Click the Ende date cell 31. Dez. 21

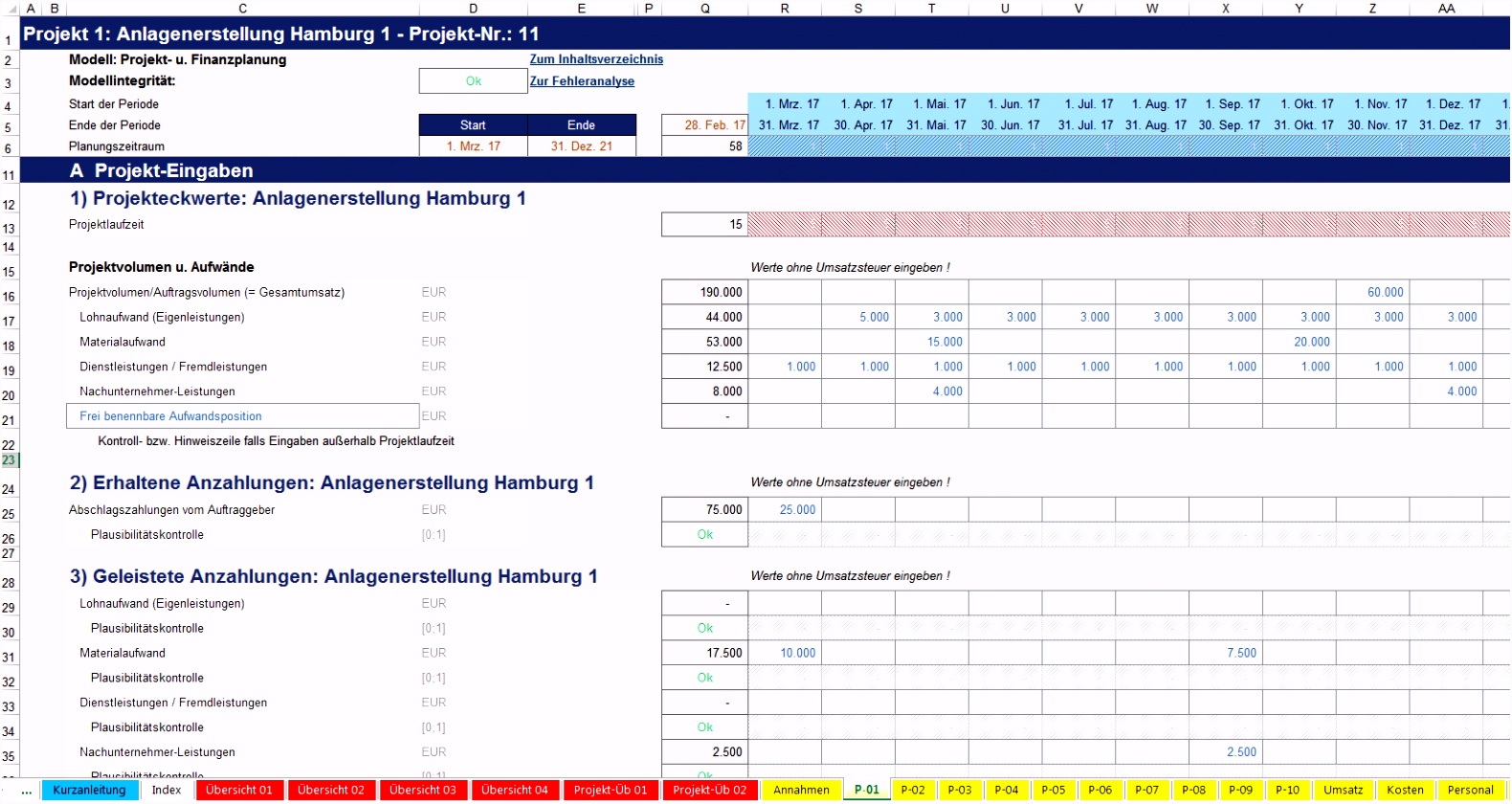(581, 146)
